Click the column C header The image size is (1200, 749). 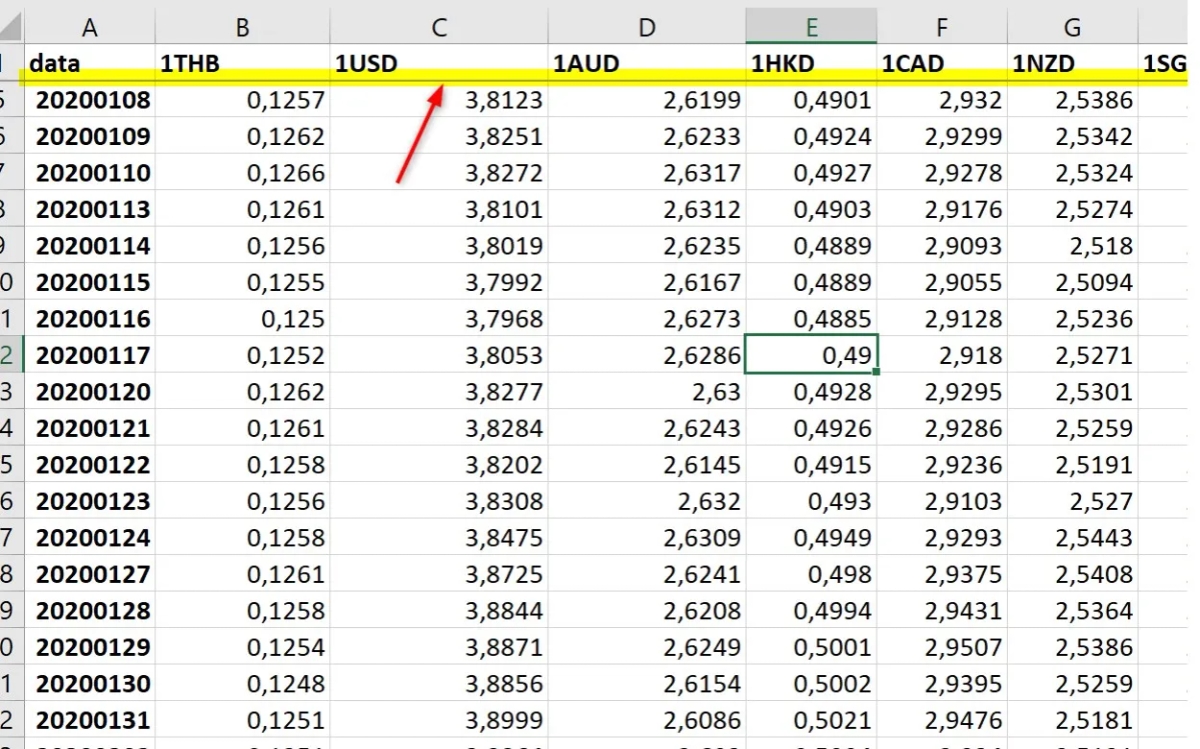438,28
